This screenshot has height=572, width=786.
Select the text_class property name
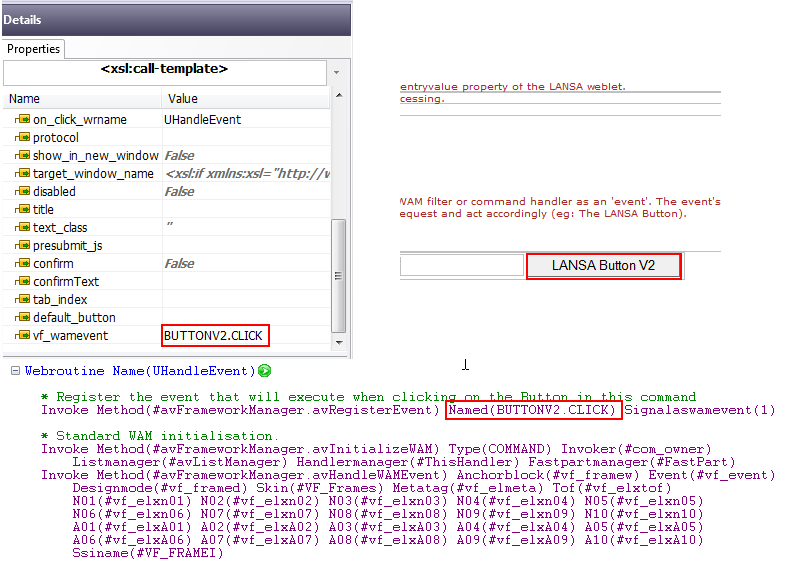(60, 227)
